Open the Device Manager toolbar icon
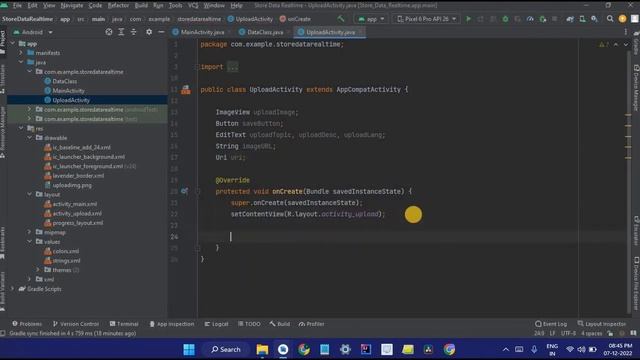640x360 pixels. click(582, 19)
